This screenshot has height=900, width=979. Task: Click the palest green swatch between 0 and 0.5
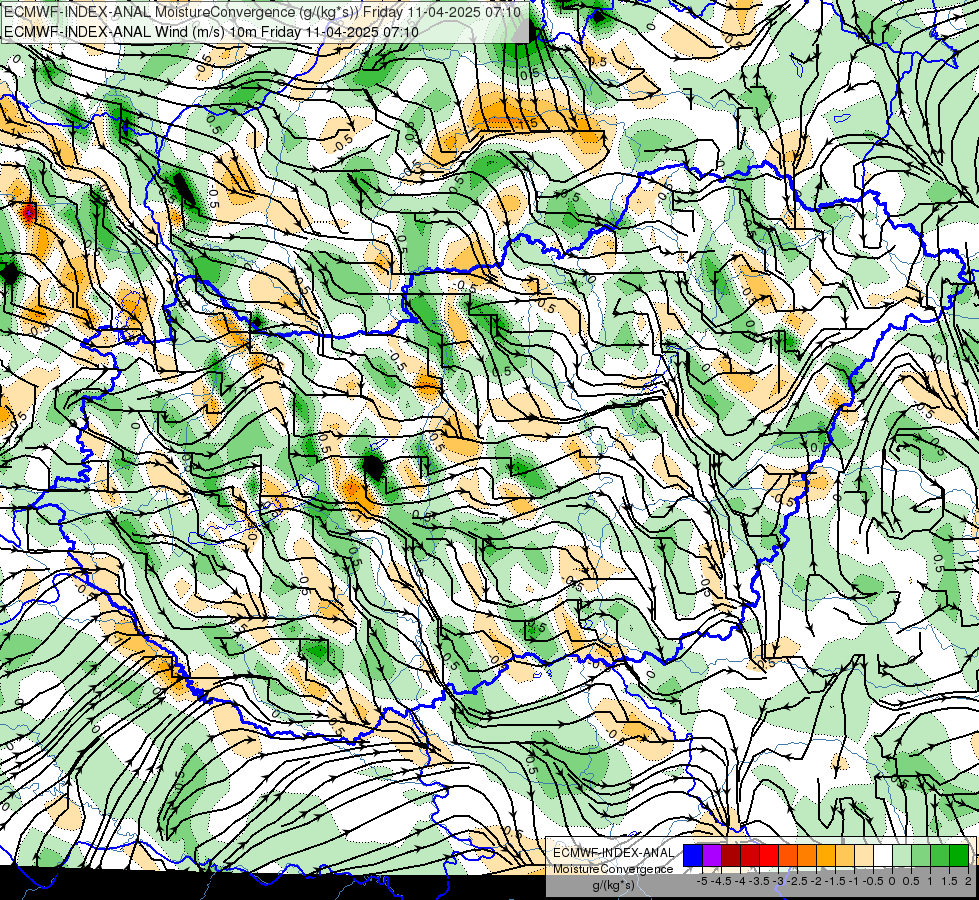pyautogui.click(x=902, y=855)
